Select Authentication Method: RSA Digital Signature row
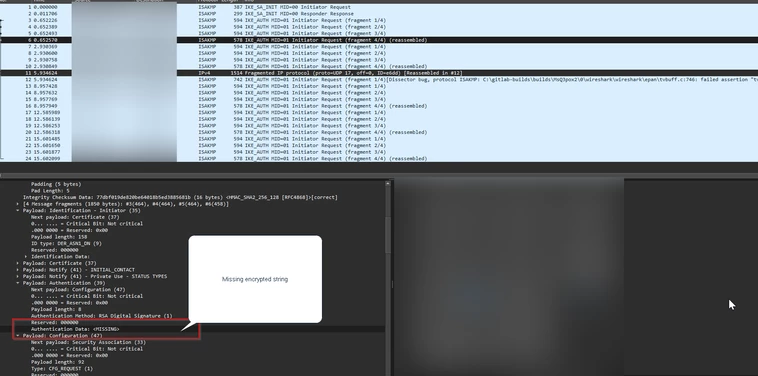 192,316
